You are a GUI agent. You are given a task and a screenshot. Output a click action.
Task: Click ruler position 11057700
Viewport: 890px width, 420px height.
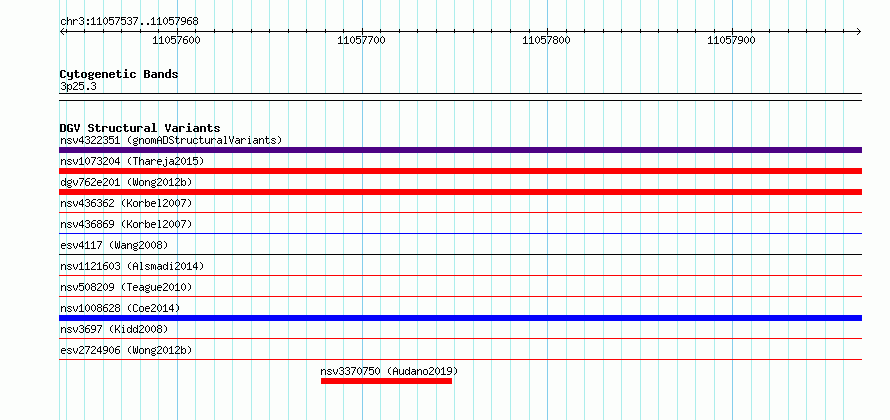coord(362,40)
